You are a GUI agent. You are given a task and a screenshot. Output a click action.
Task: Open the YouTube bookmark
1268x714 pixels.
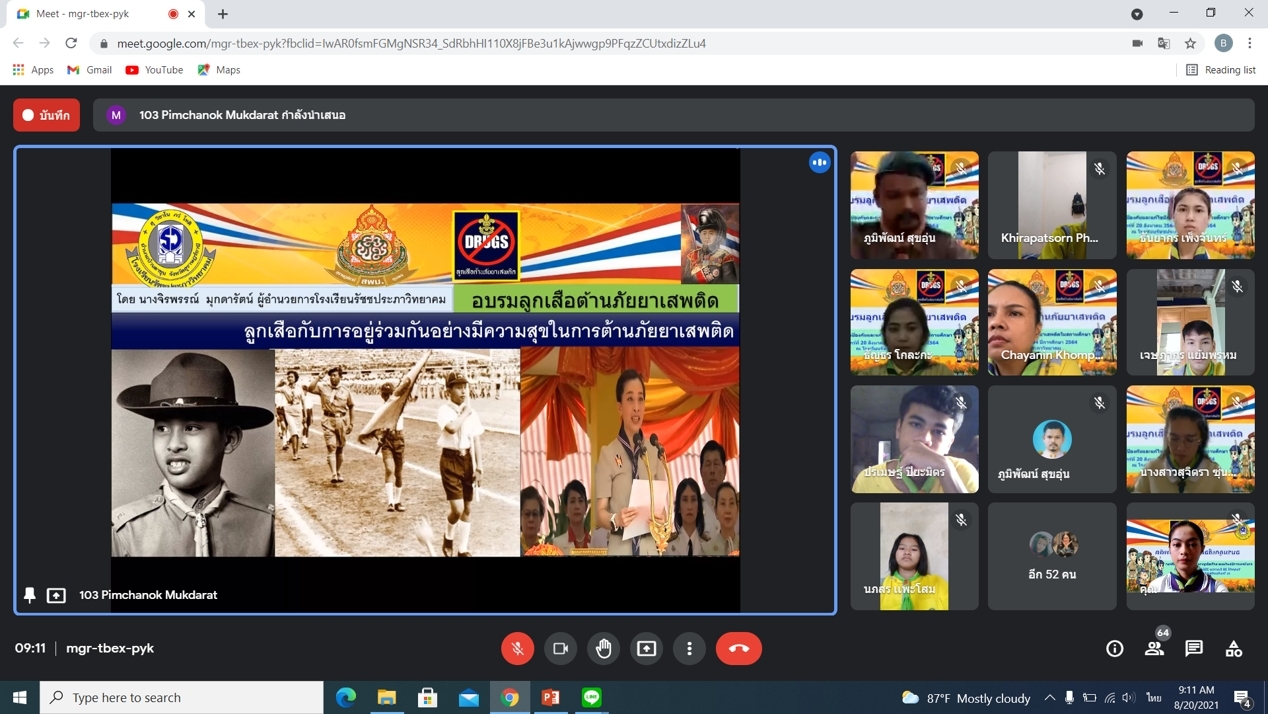click(154, 70)
